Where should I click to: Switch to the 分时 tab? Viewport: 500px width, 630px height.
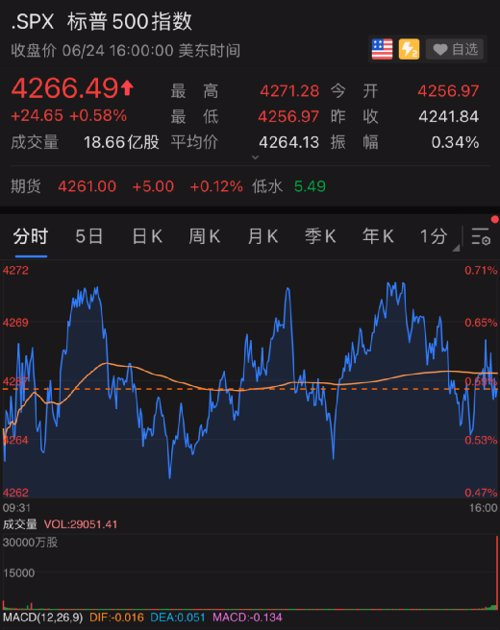[x=31, y=236]
